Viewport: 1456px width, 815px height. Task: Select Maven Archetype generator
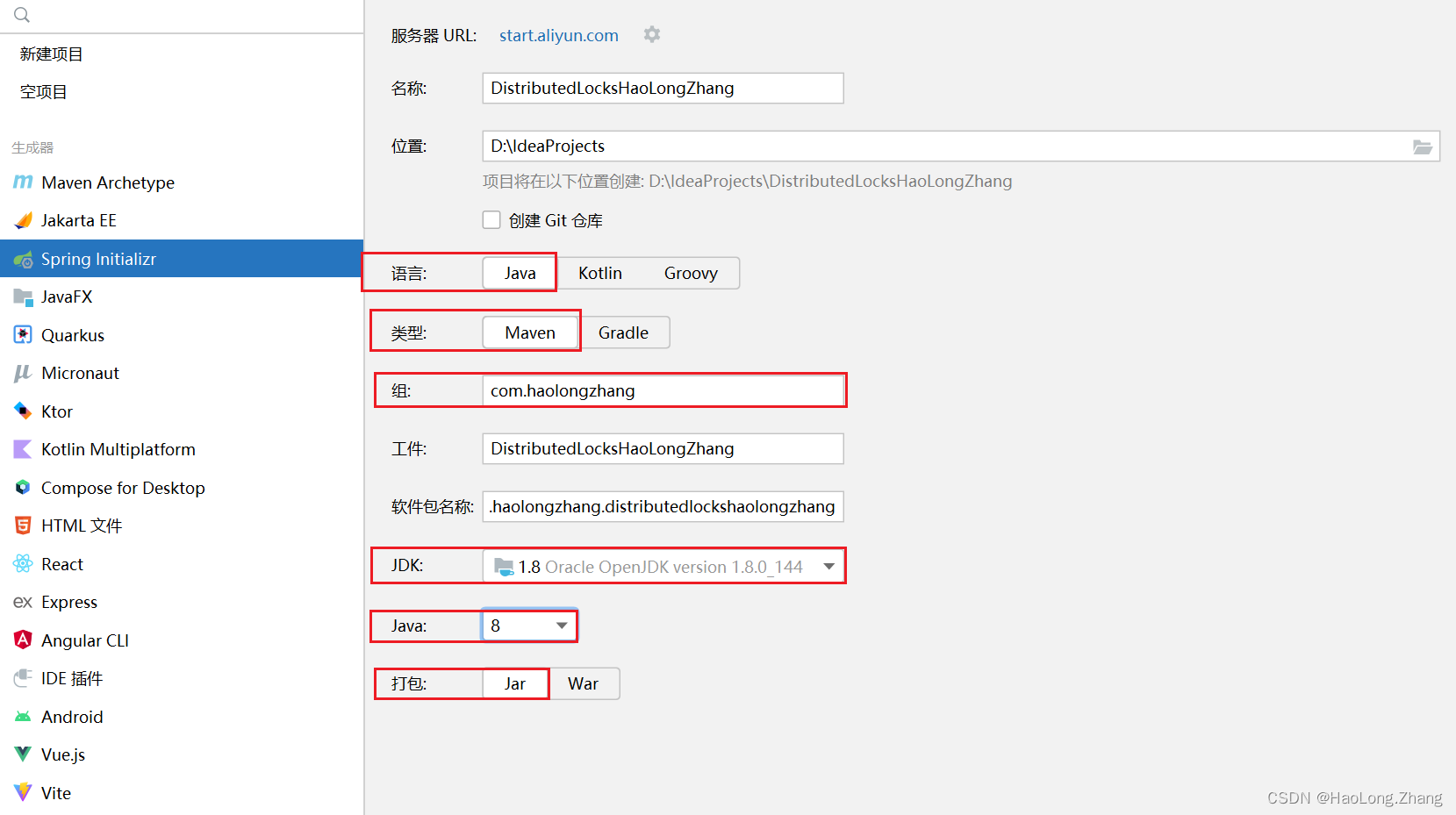[182, 182]
